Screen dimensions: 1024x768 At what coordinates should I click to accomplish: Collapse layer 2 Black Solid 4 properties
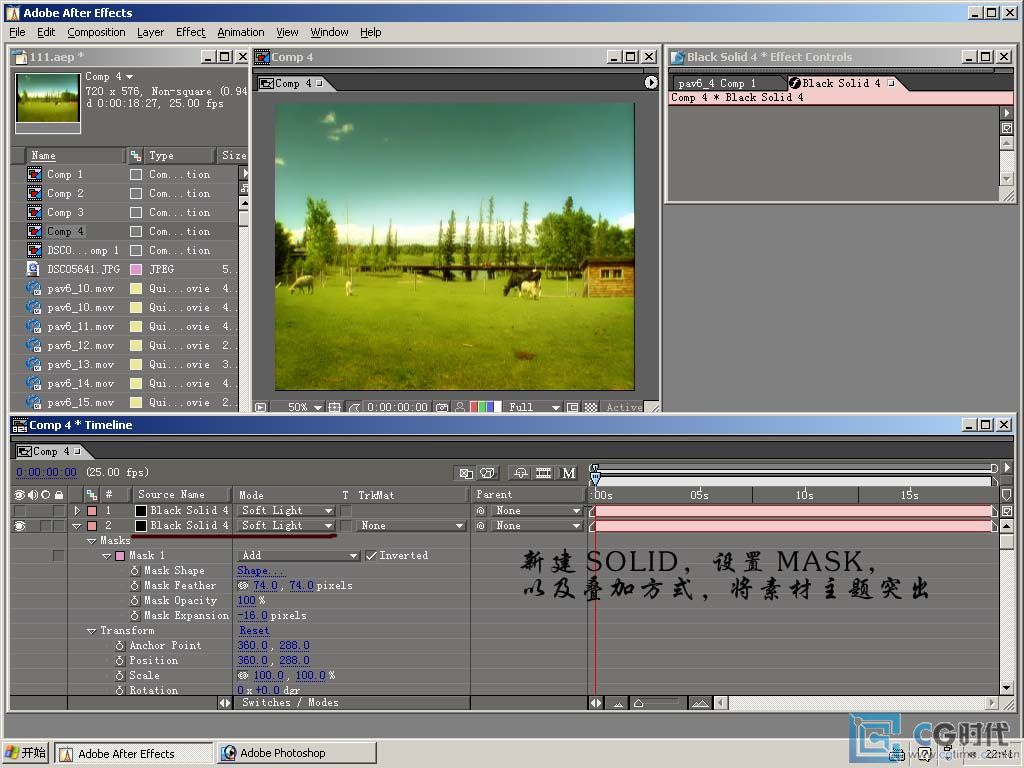tap(77, 526)
